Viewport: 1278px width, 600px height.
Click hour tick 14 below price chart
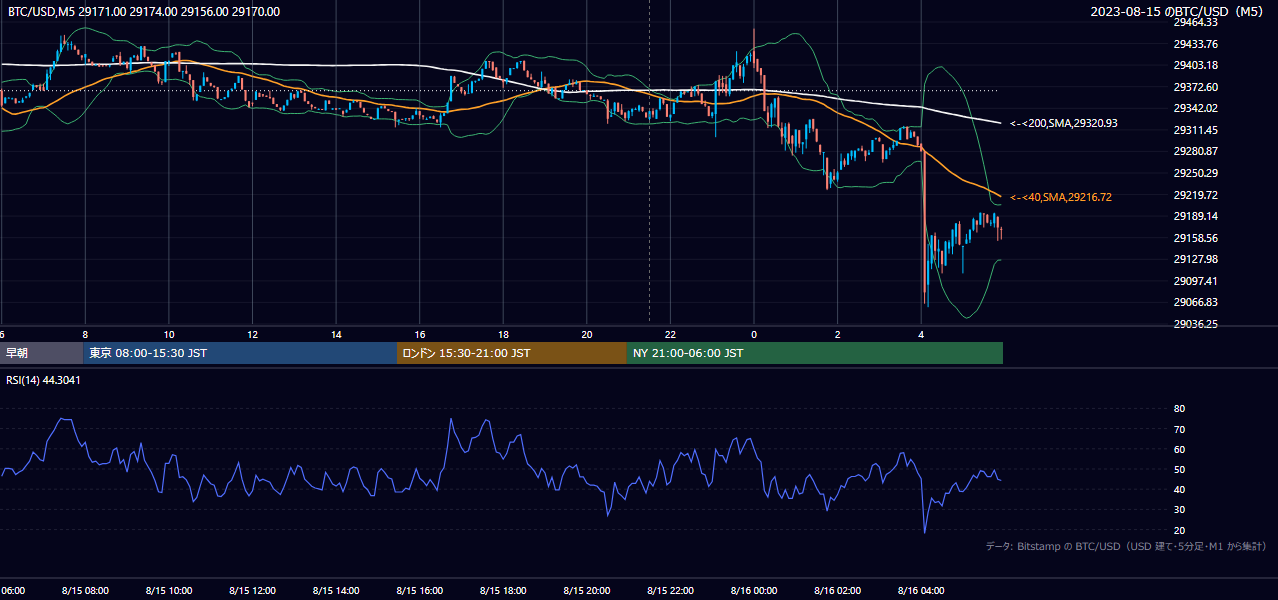click(336, 334)
